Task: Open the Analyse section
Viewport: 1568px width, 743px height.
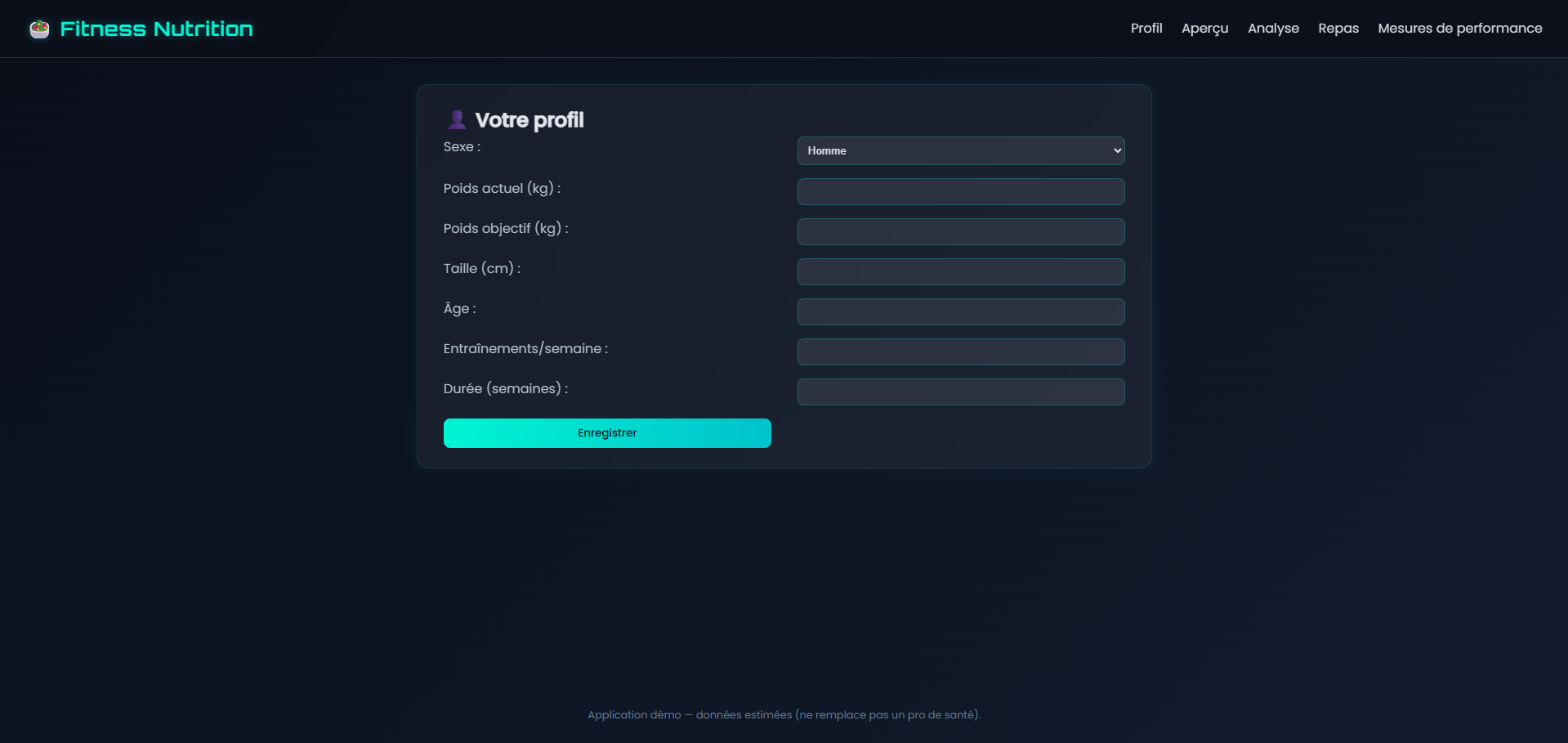Action: [x=1273, y=29]
